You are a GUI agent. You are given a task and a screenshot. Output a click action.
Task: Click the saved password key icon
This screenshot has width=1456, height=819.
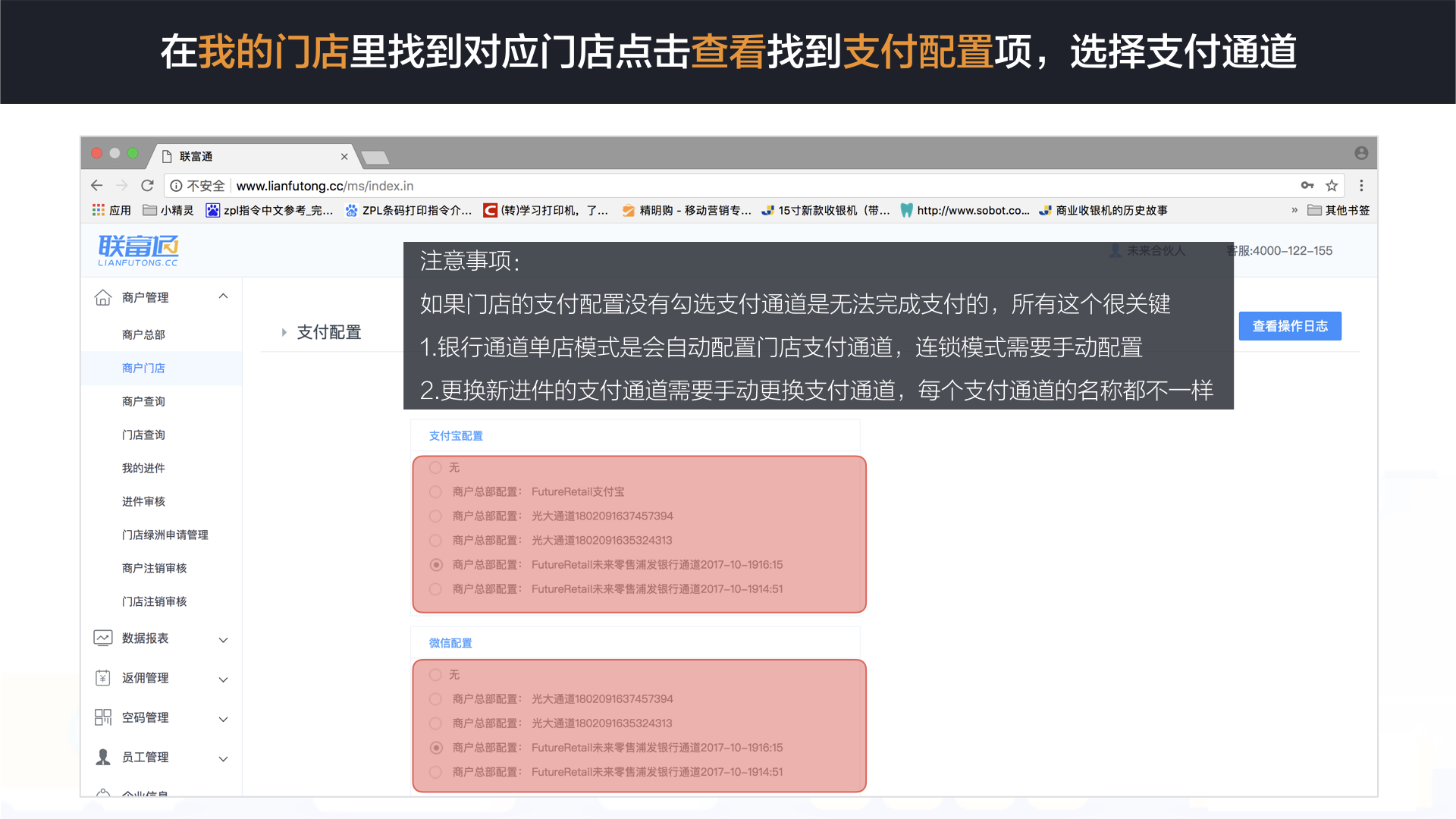click(1307, 186)
